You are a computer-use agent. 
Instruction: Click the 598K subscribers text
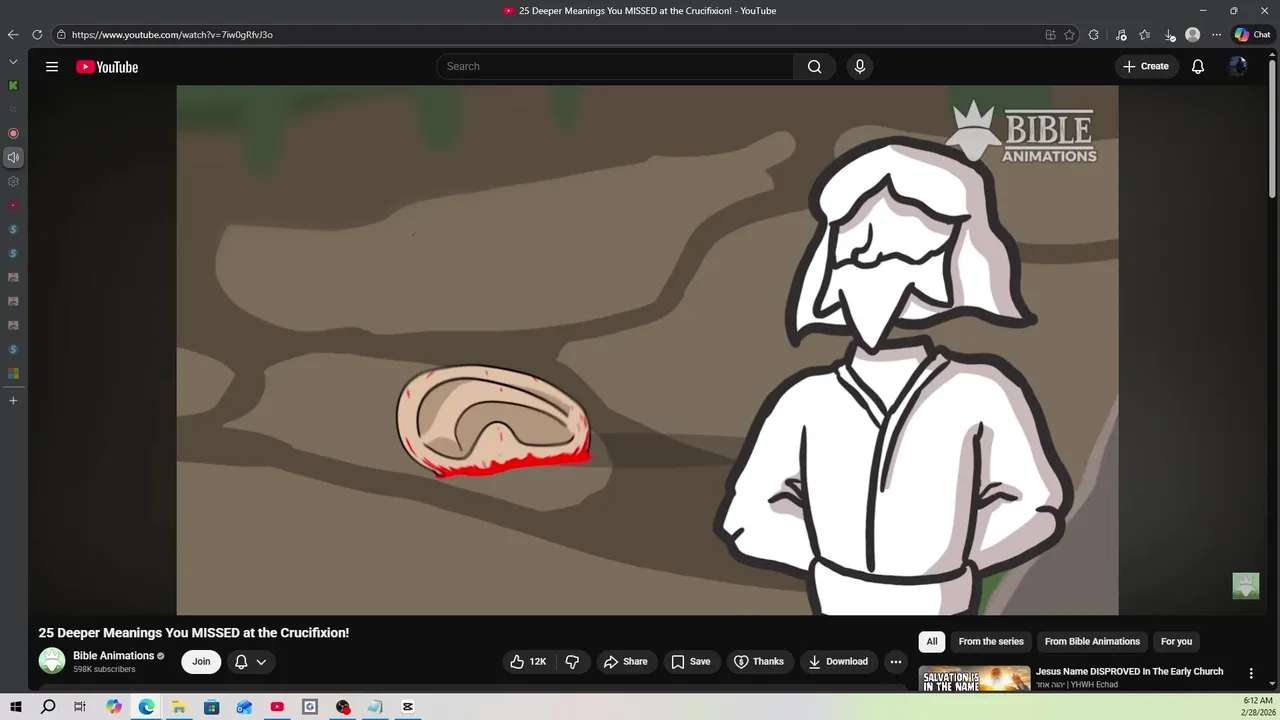pyautogui.click(x=104, y=669)
